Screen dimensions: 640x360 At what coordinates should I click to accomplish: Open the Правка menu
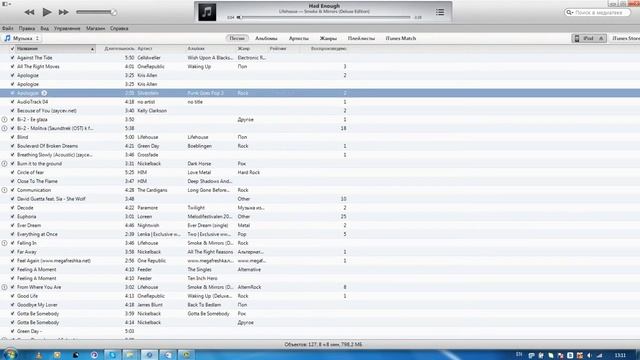27,29
